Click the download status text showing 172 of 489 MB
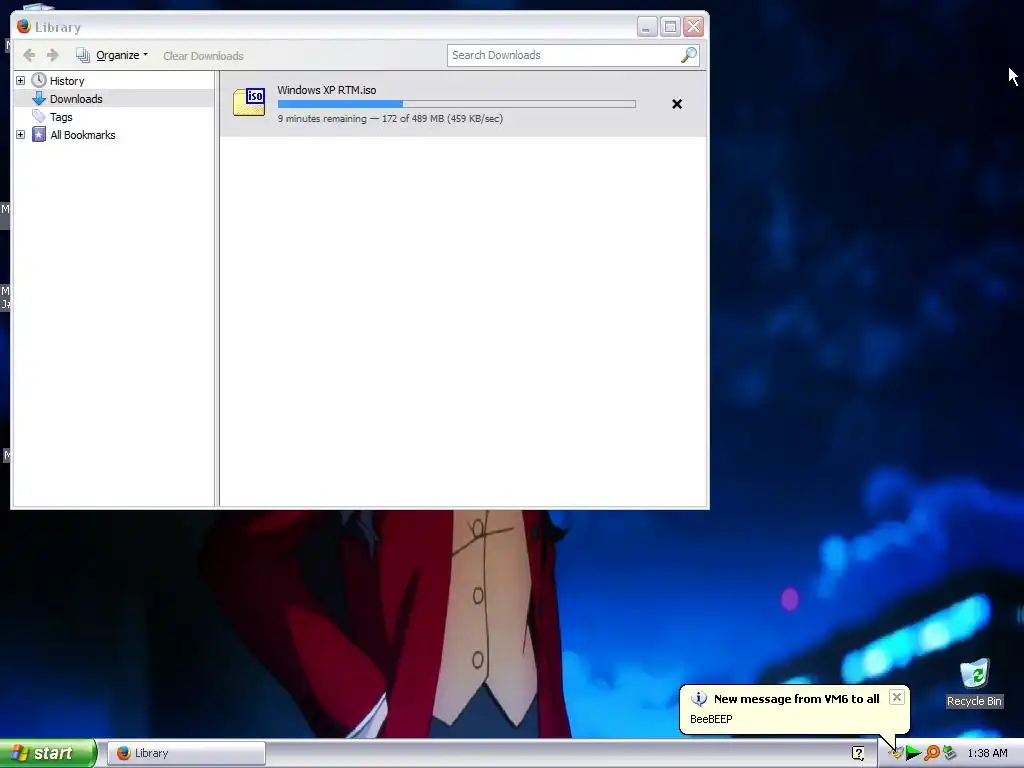Screen dimensions: 1024x768 point(390,119)
